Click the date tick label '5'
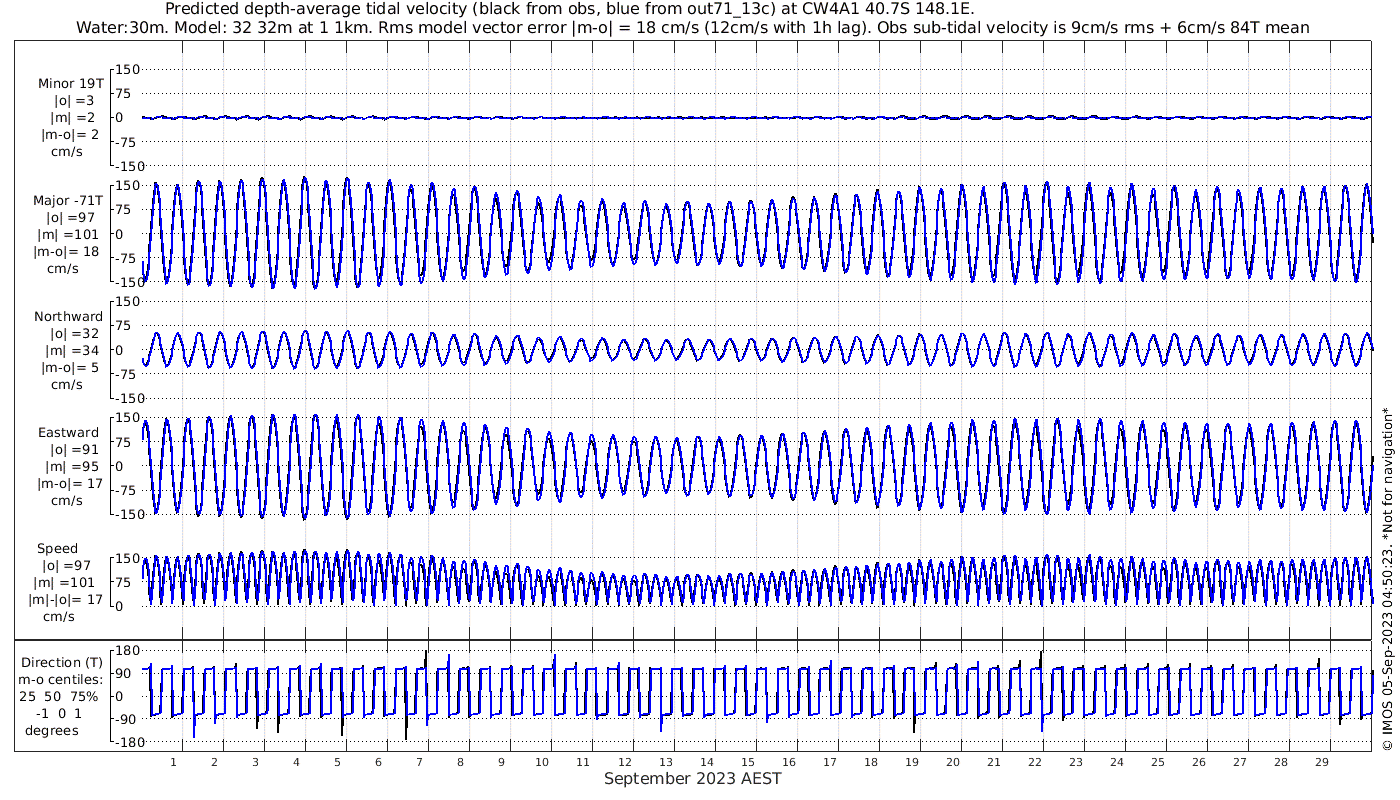Image resolution: width=1400 pixels, height=800 pixels. [337, 762]
